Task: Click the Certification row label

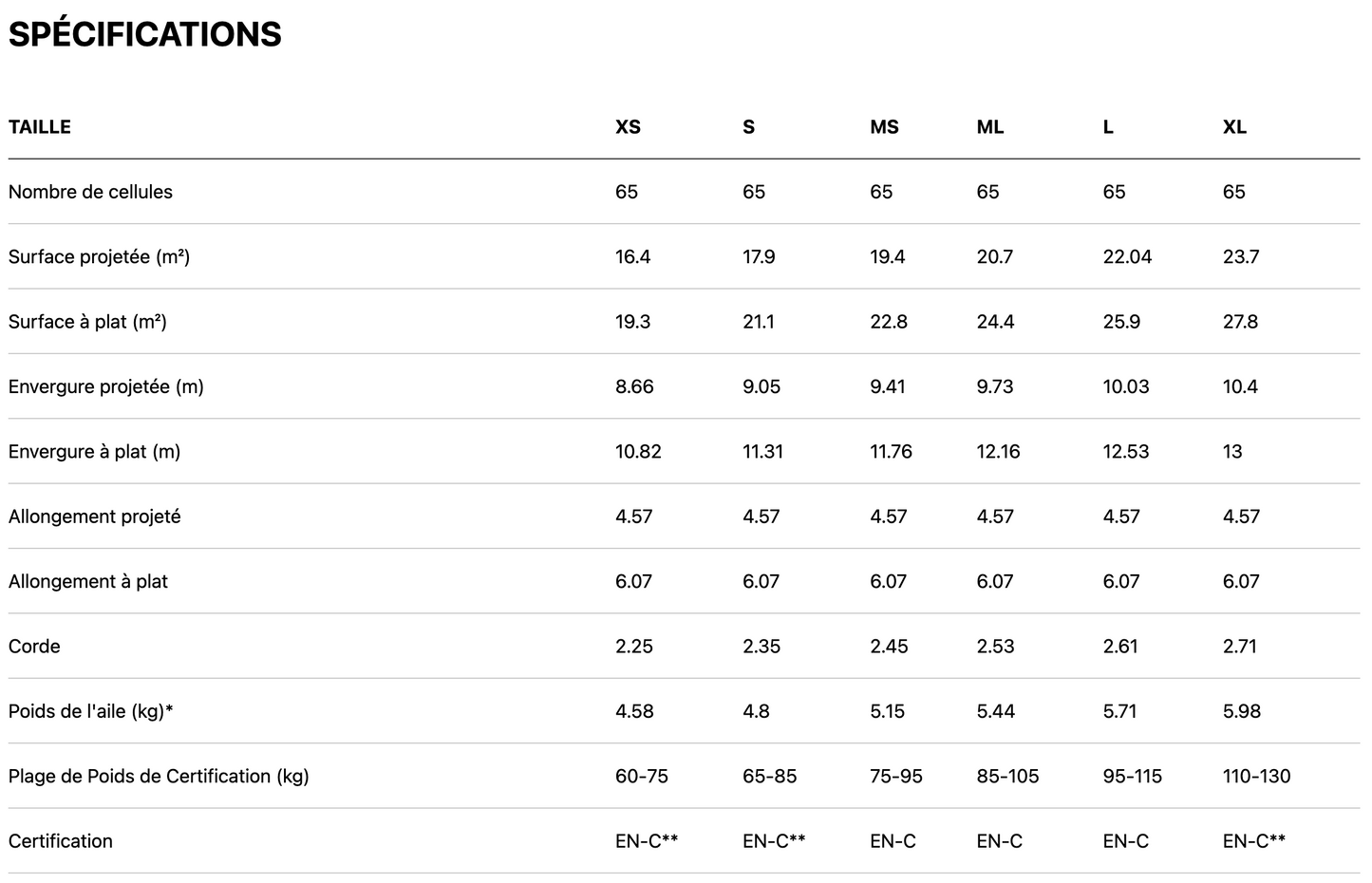Action: point(60,841)
